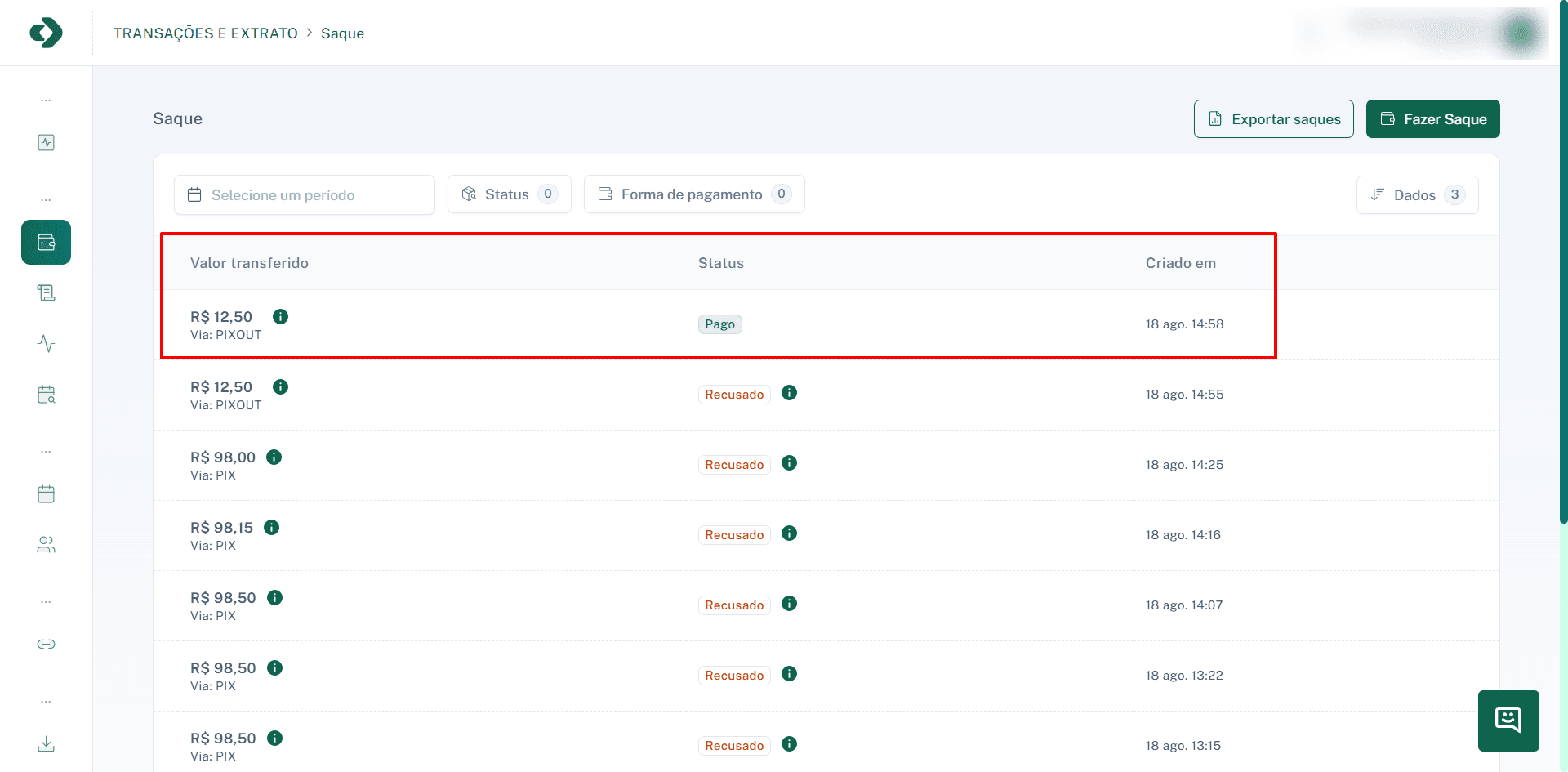The image size is (1568, 772).
Task: Show refusal info for 14:55 Recusado status
Action: click(789, 393)
